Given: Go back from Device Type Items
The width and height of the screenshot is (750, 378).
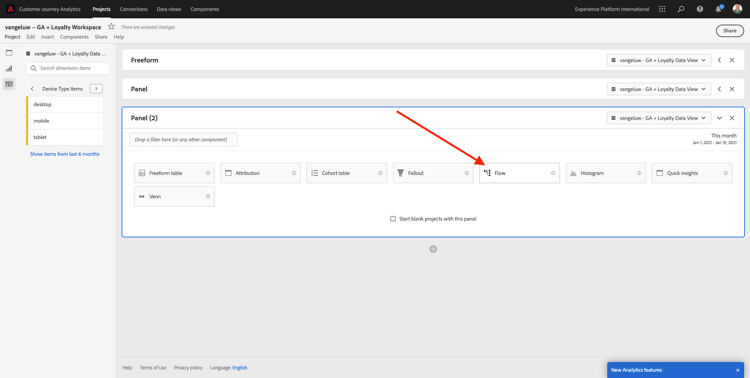Looking at the screenshot, I should tap(32, 89).
